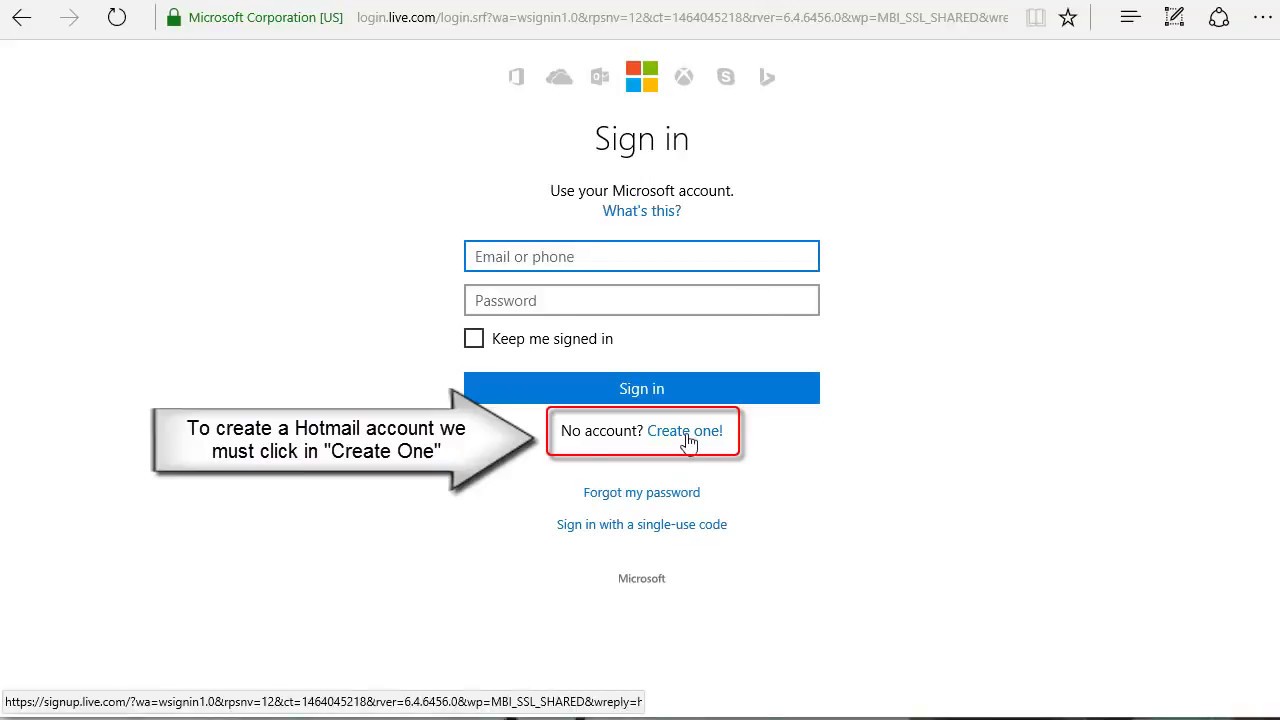Reload the page with the refresh icon
Image resolution: width=1280 pixels, height=720 pixels.
[x=117, y=17]
